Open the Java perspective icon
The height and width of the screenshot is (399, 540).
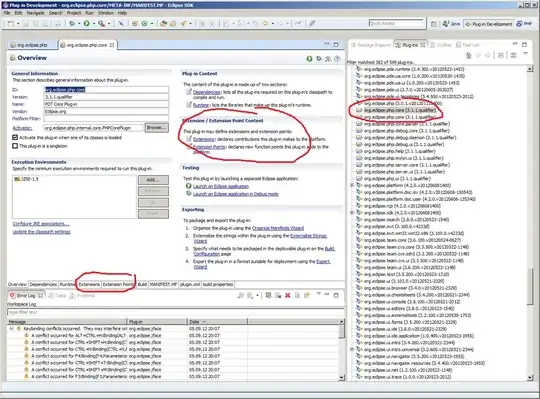(x=451, y=24)
